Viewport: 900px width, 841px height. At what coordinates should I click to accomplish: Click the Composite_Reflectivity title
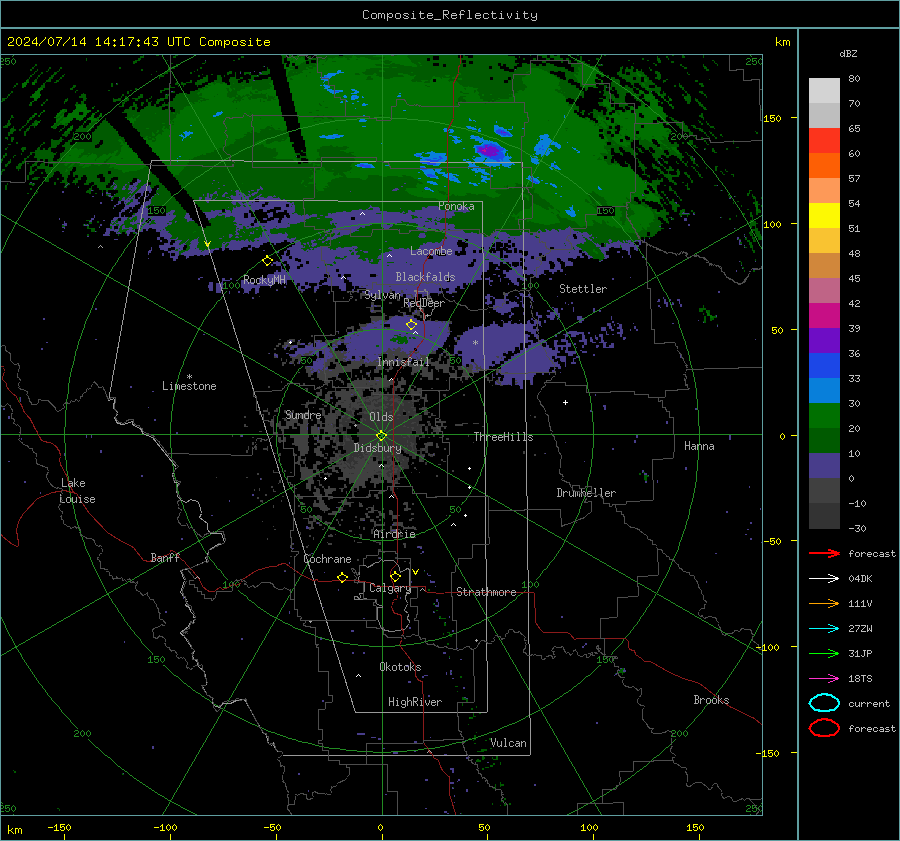[x=450, y=15]
